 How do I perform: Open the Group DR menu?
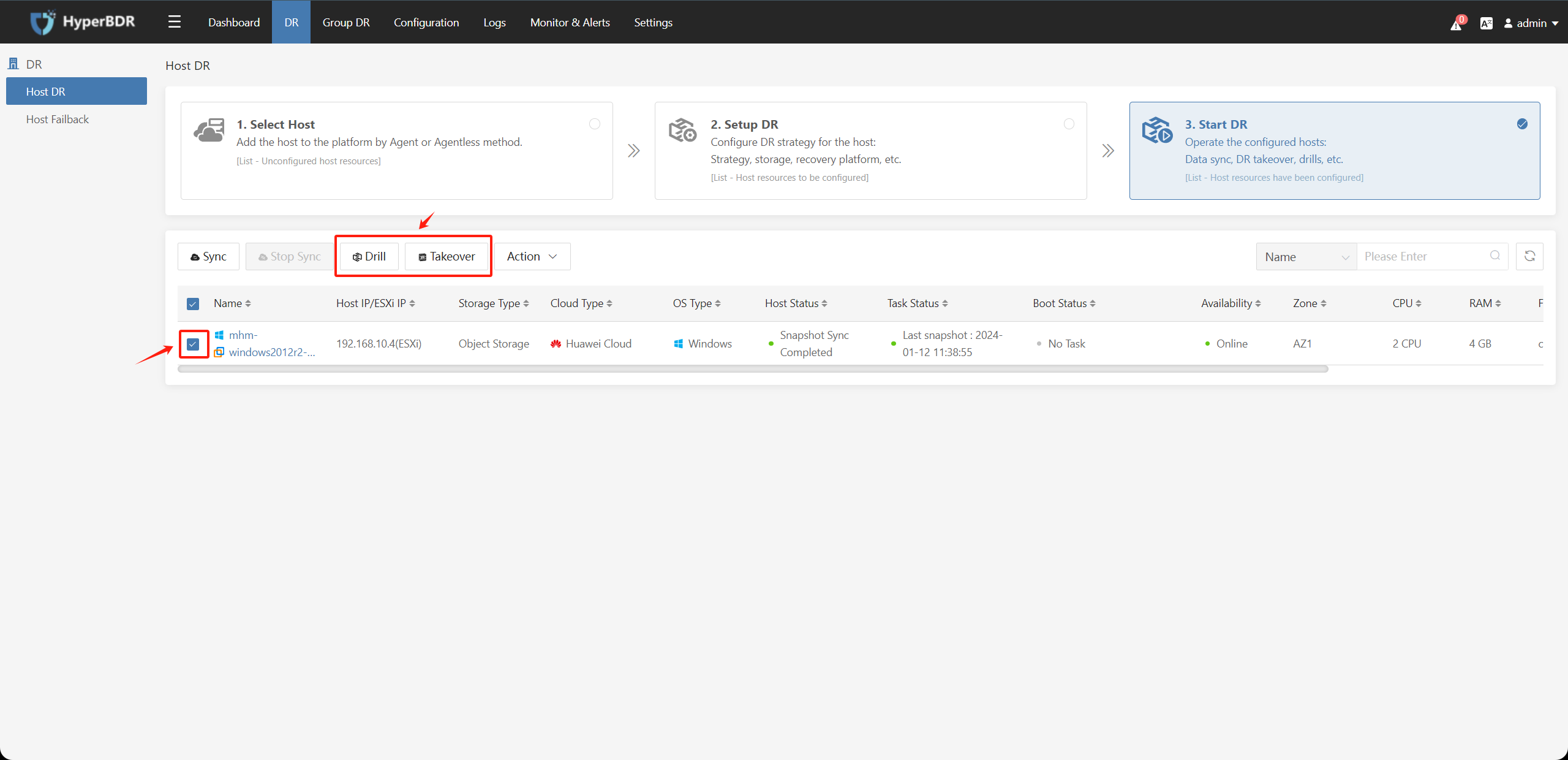click(346, 22)
